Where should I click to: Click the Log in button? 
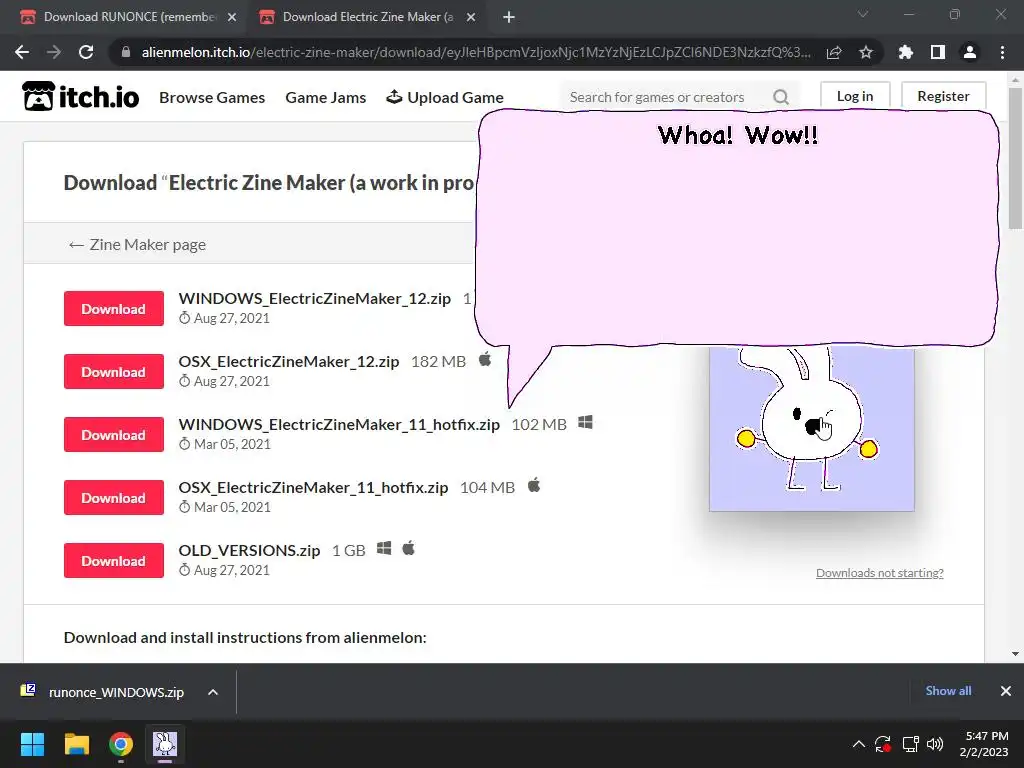(x=855, y=96)
